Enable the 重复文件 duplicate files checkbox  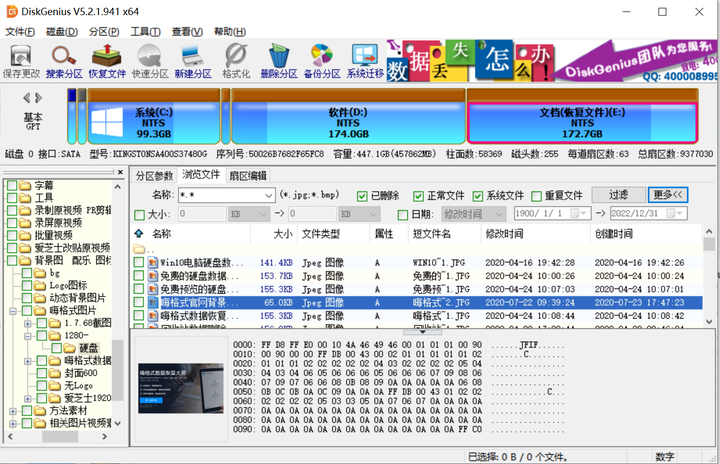(536, 196)
